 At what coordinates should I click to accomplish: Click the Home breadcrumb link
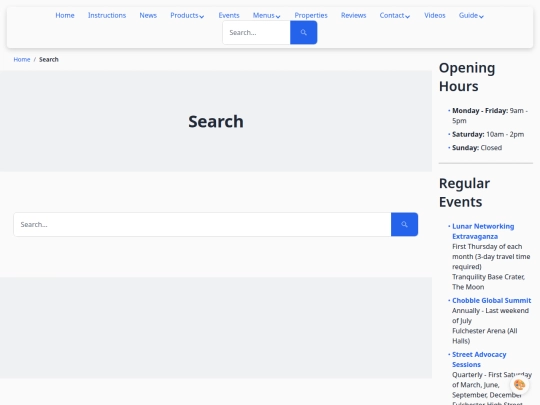(22, 60)
